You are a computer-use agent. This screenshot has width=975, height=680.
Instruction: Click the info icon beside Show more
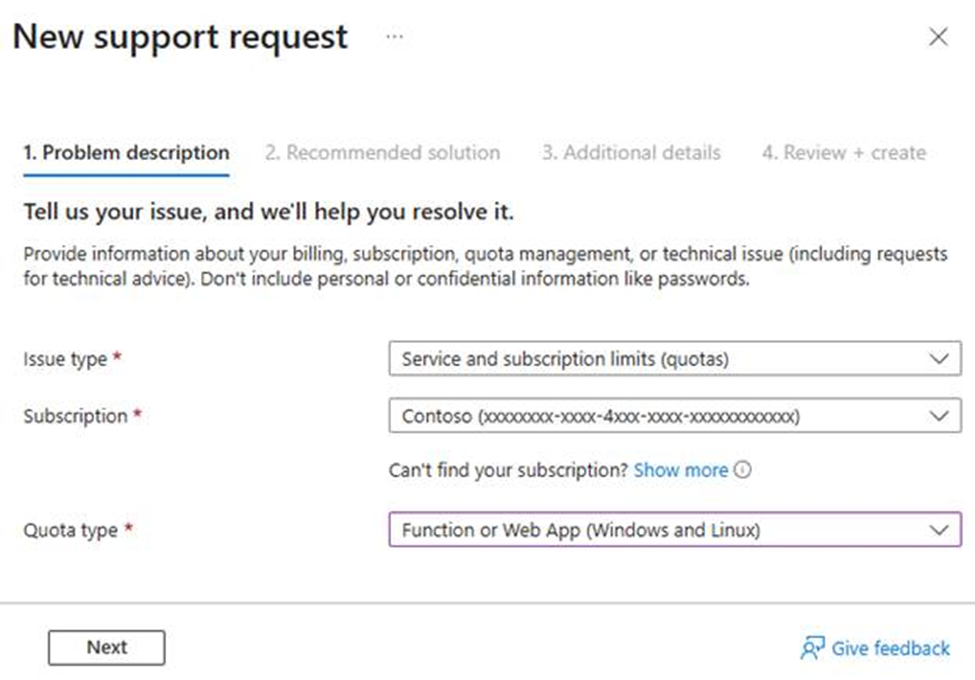coord(743,470)
